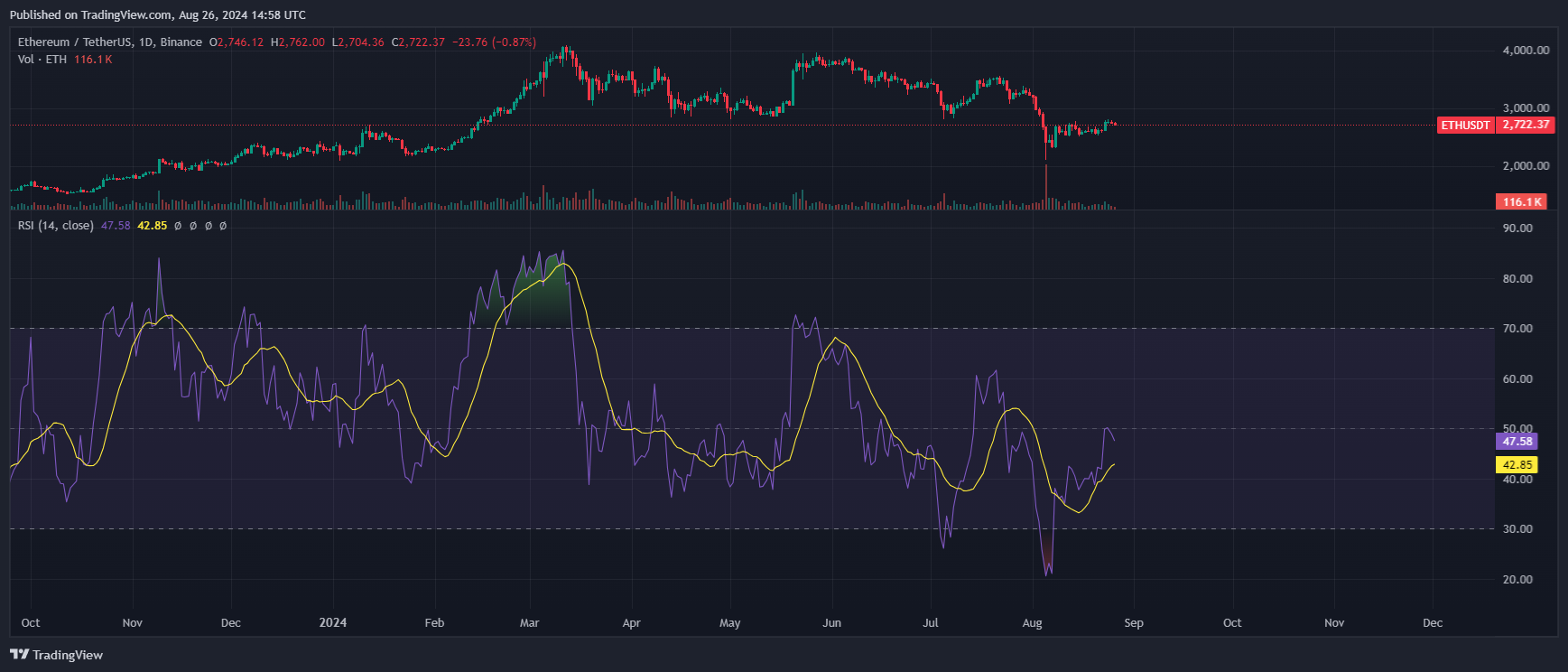Click the red 116.1K volume axis tag
1568x672 pixels.
pos(1522,202)
